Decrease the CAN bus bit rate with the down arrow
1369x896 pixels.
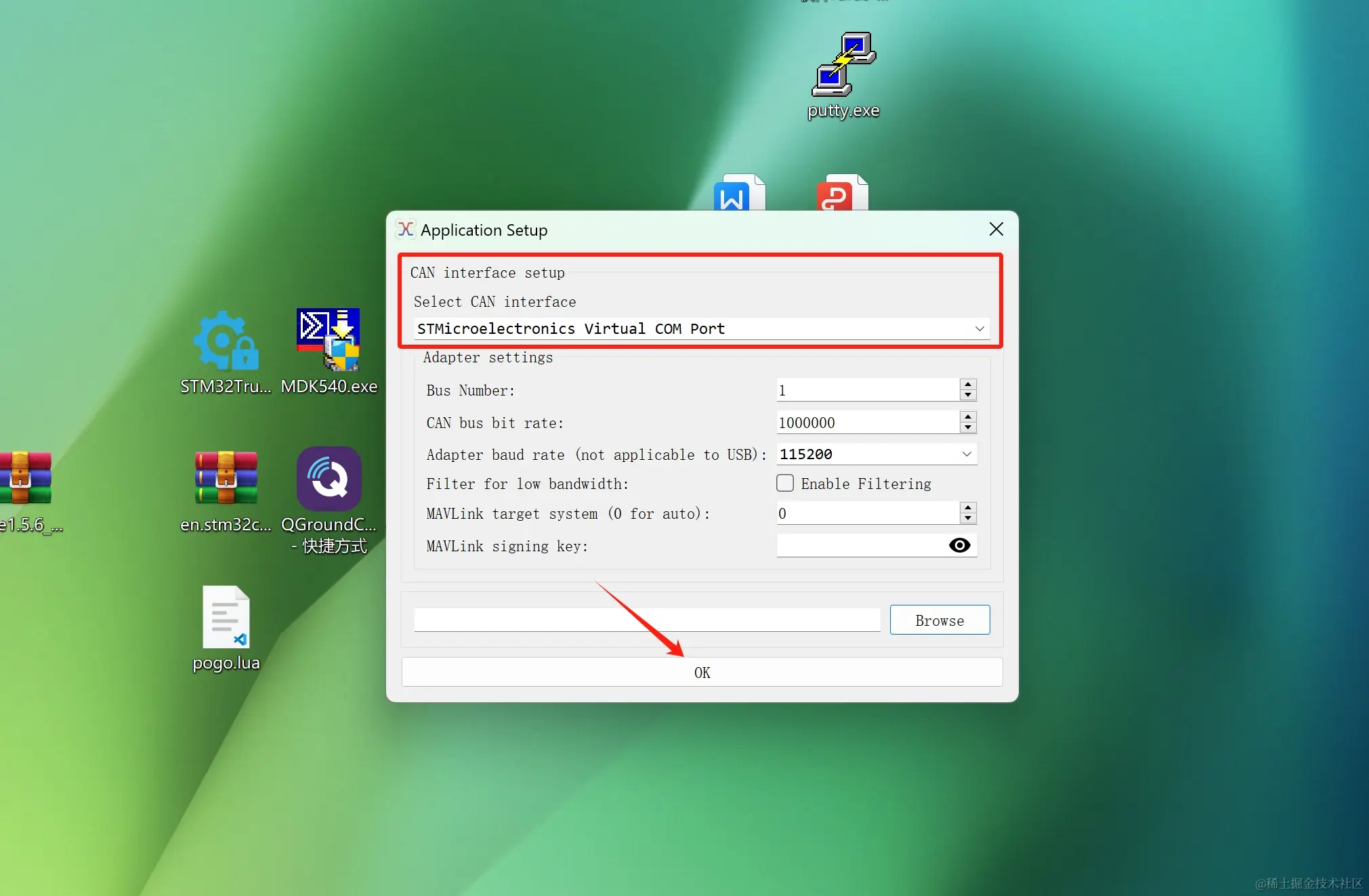click(x=968, y=428)
